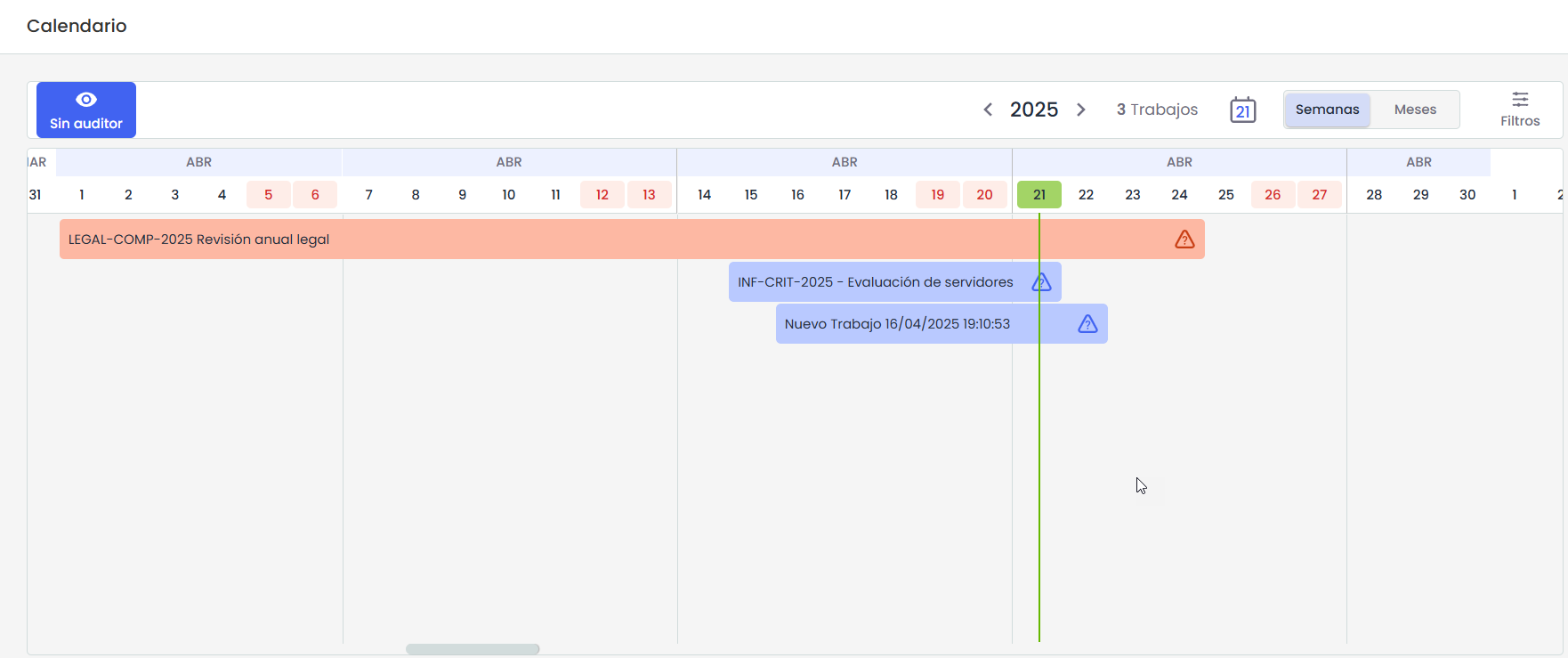Open LEGAL-COMP-2025 Revisión anual legal task
1568x658 pixels.
199,240
